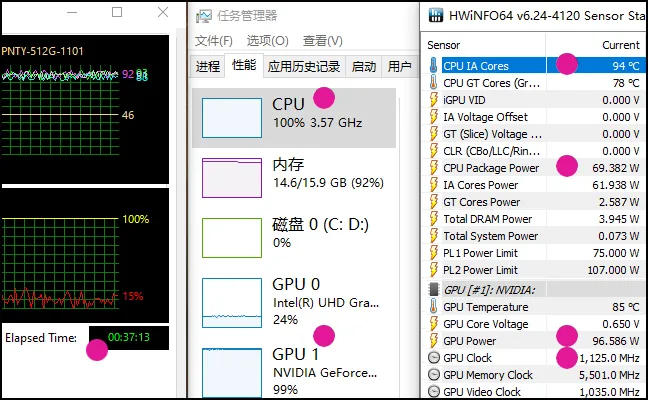648x400 pixels.
Task: Click the lightning icon beside CPU Package Power
Action: (x=434, y=168)
